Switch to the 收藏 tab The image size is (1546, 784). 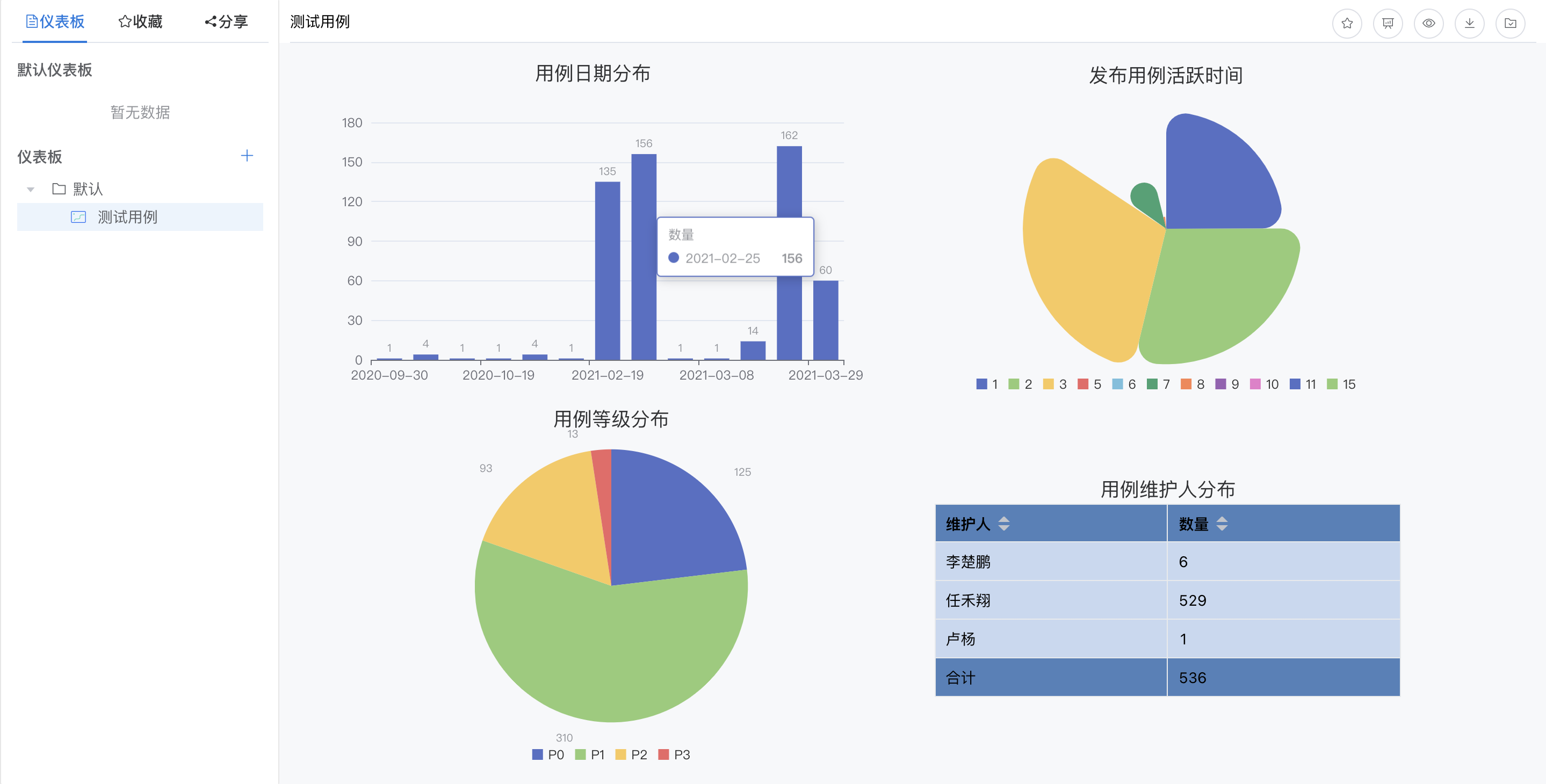point(140,21)
